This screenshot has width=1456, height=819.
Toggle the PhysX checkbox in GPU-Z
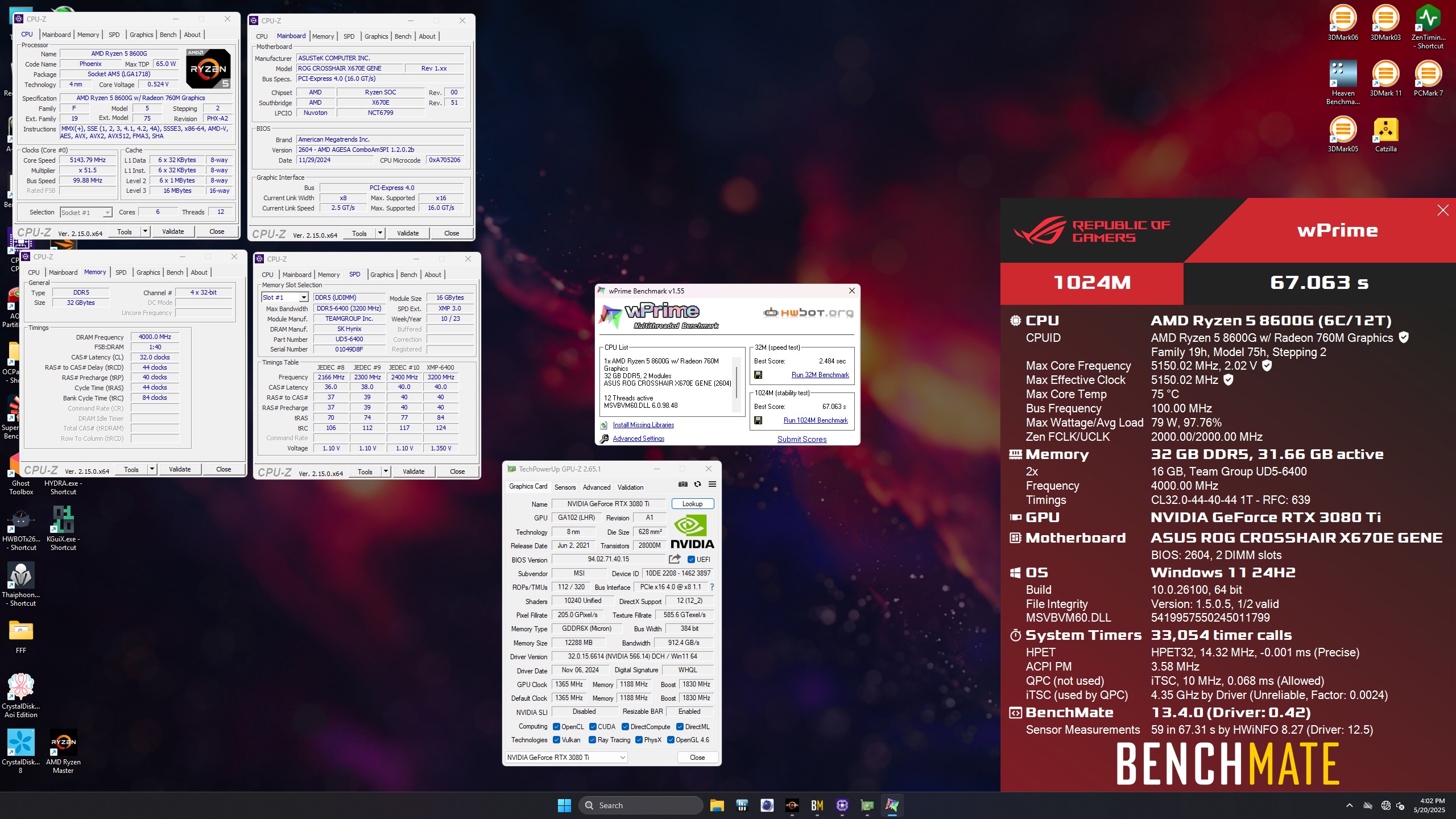pos(639,740)
